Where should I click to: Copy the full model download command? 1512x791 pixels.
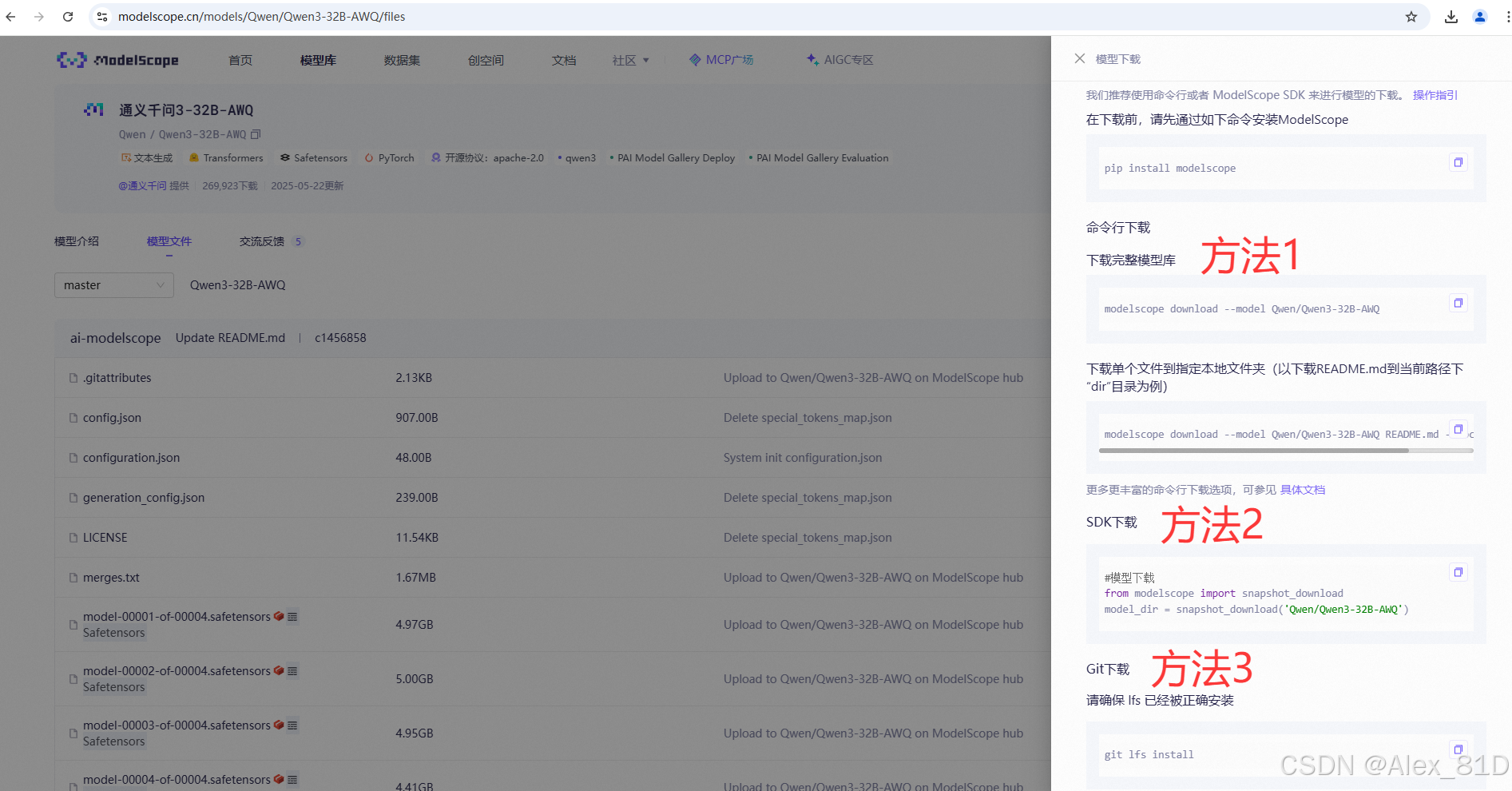coord(1458,303)
